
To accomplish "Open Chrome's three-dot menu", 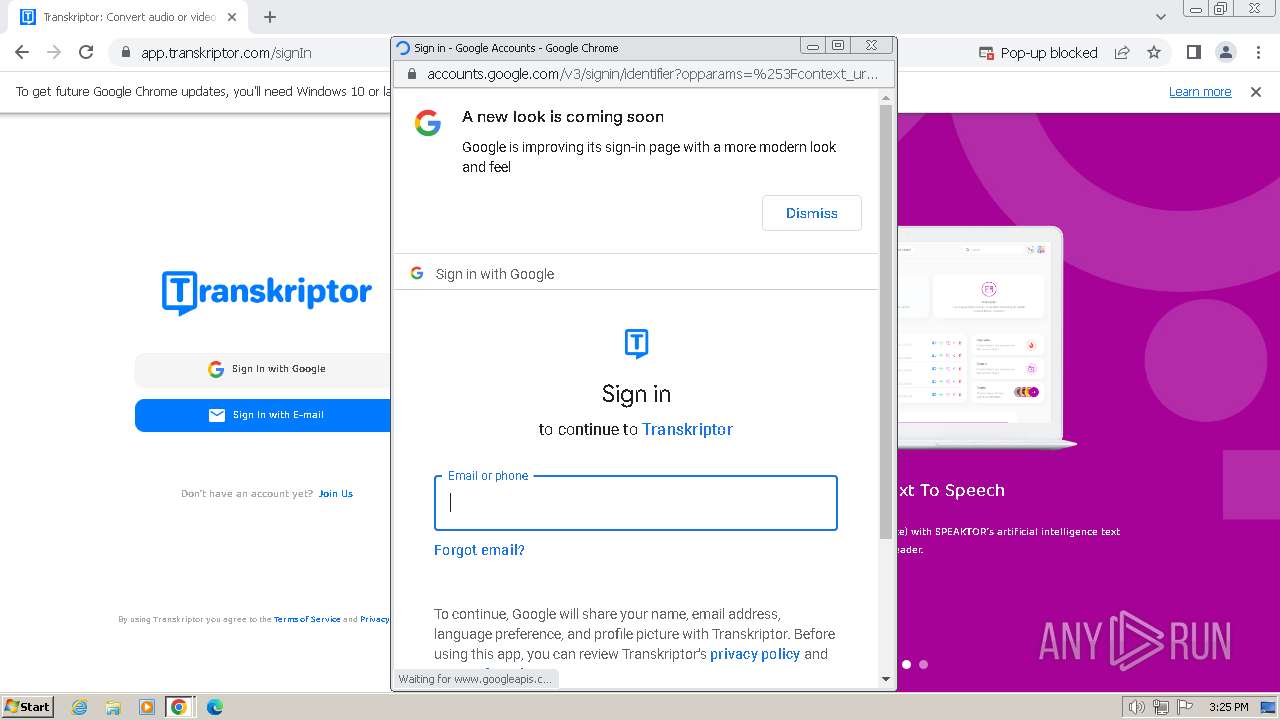I will point(1258,52).
